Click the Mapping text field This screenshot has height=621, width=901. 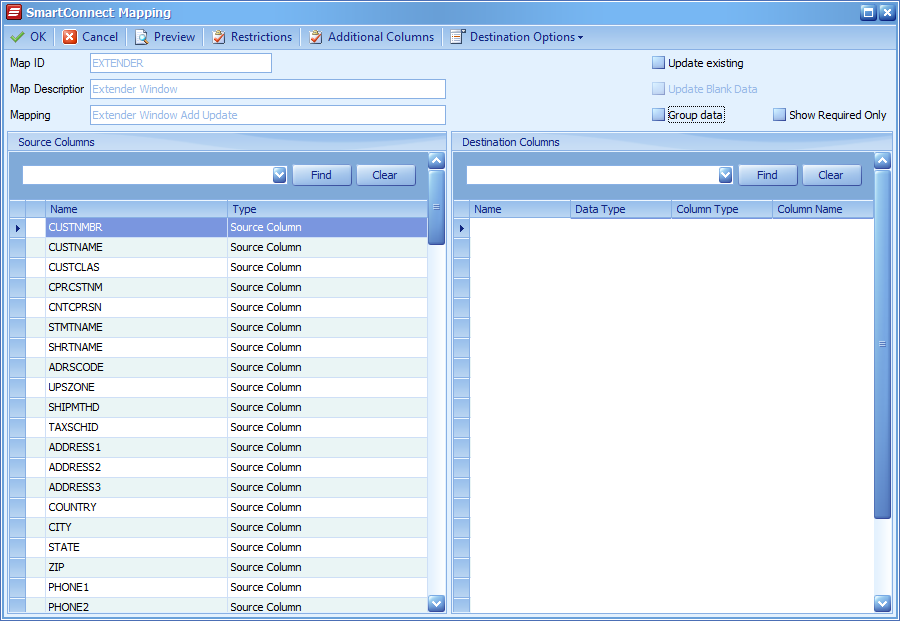(268, 115)
